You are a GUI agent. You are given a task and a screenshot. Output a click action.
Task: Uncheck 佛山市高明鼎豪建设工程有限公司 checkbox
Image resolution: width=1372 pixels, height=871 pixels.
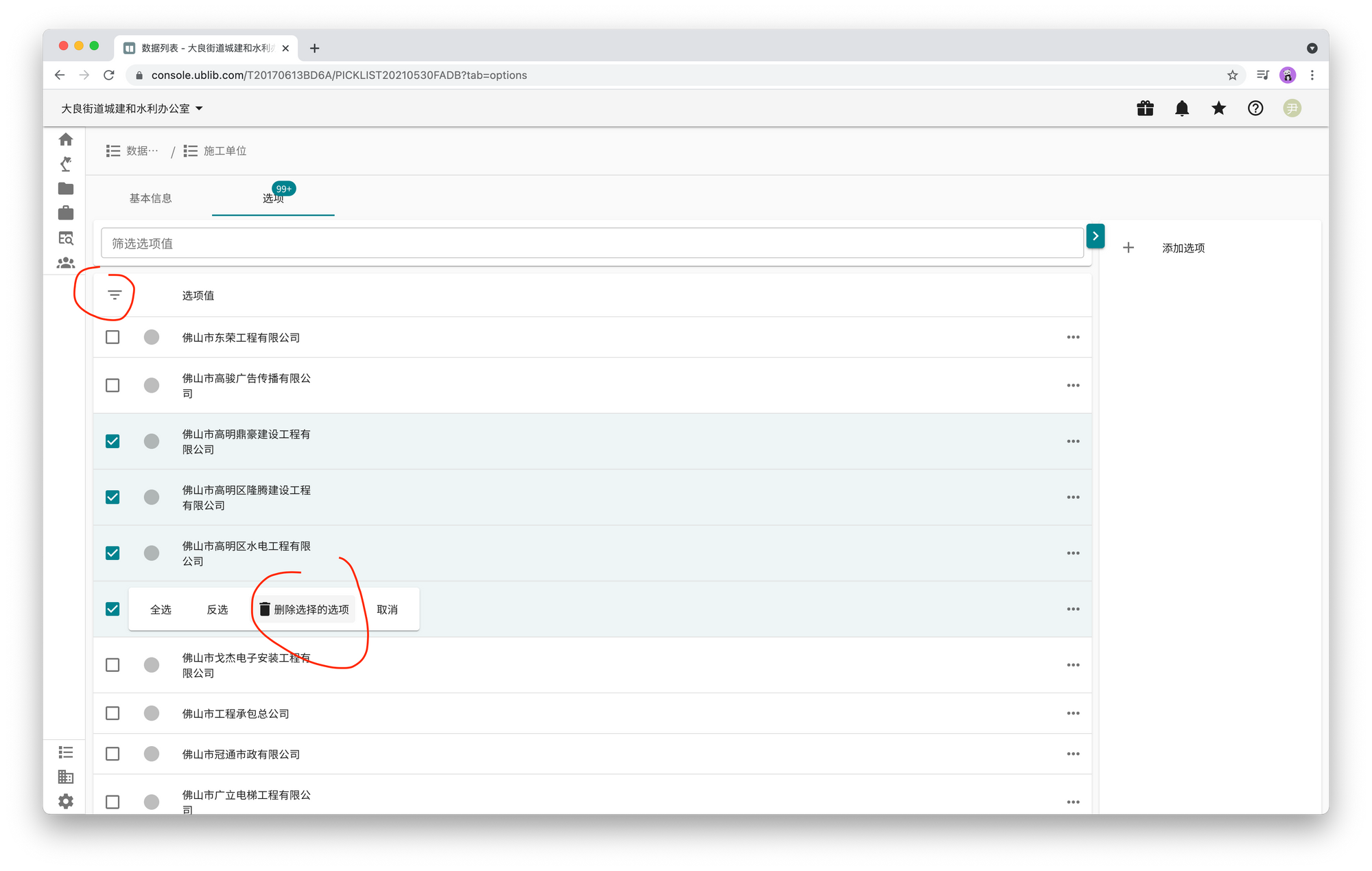(113, 441)
